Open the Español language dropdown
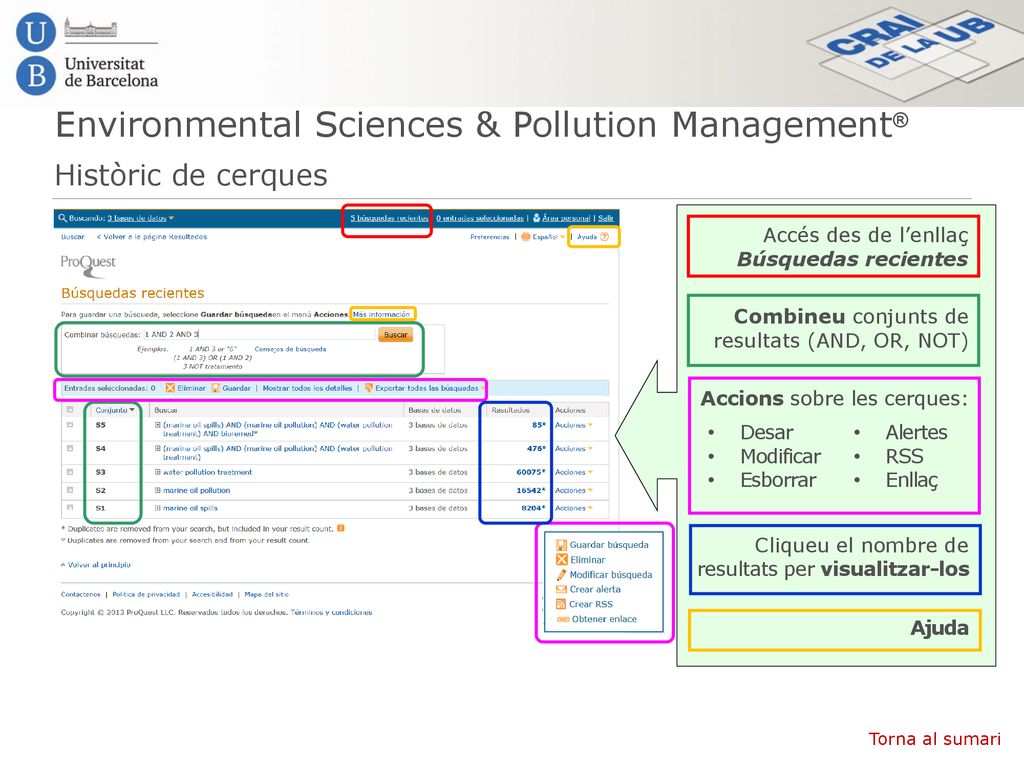The width and height of the screenshot is (1024, 768). (x=544, y=237)
